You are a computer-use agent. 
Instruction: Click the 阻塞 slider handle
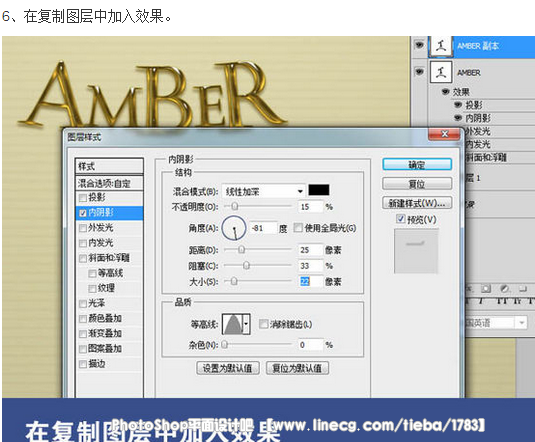[246, 265]
